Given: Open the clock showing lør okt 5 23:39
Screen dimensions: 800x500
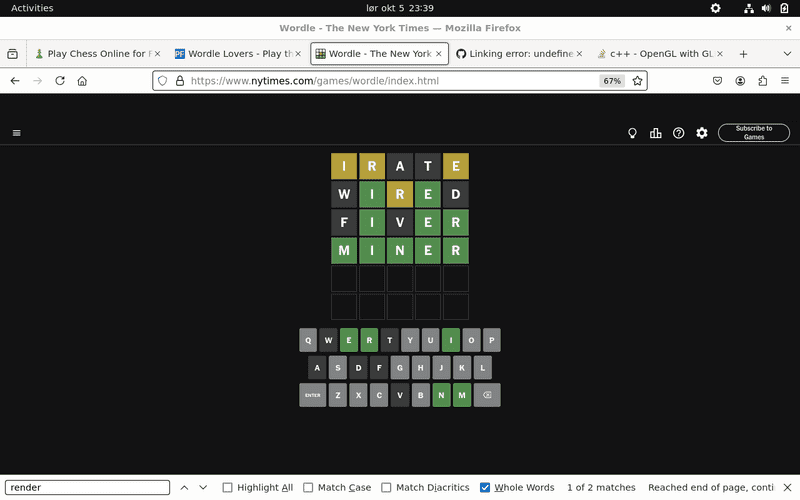Looking at the screenshot, I should pyautogui.click(x=400, y=8).
